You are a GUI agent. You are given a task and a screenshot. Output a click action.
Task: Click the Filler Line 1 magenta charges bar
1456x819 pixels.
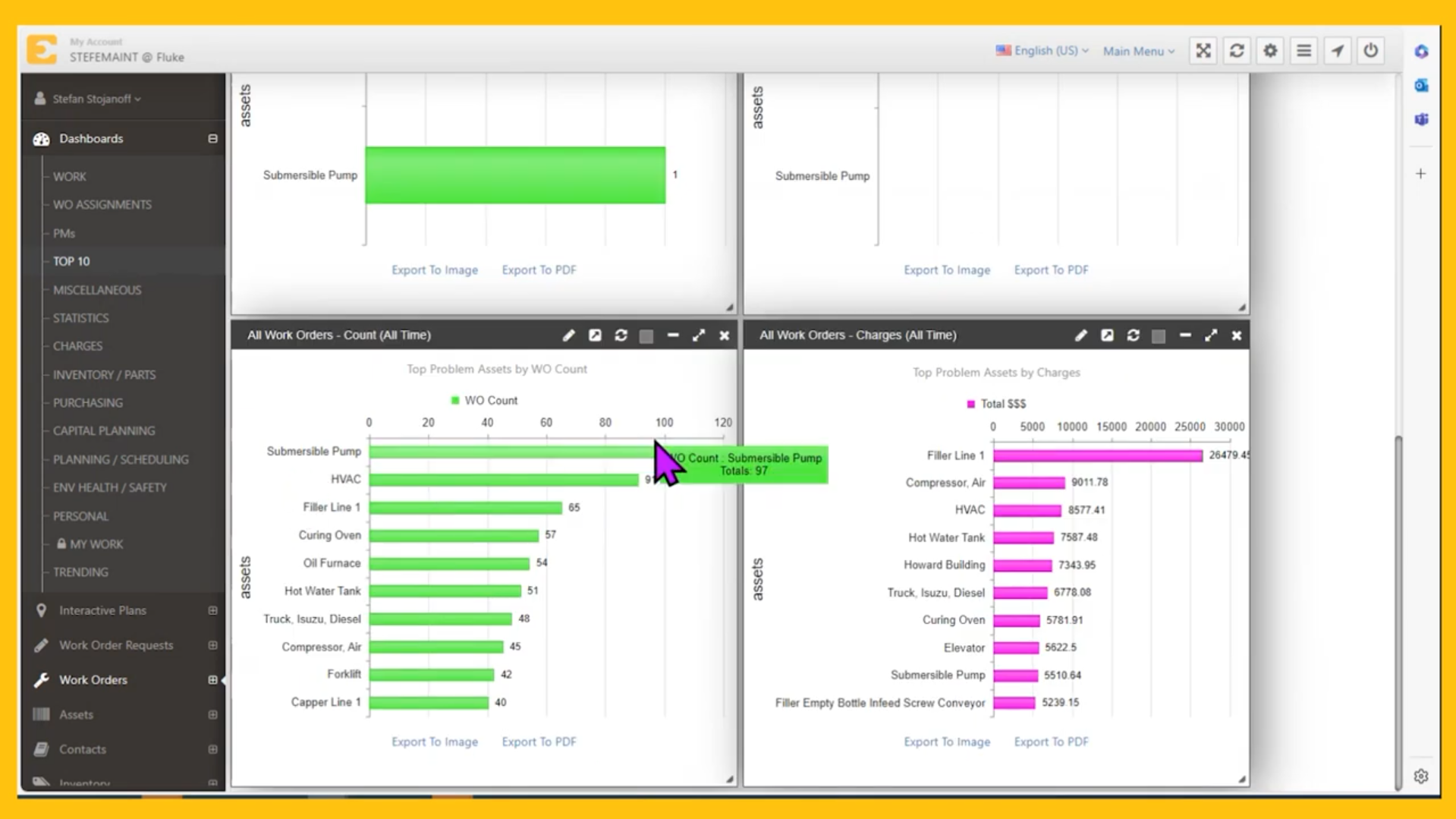(x=1098, y=455)
